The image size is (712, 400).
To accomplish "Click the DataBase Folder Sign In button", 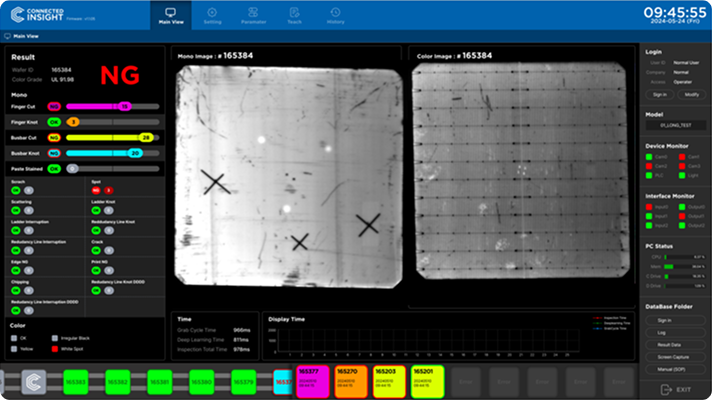I will (676, 320).
